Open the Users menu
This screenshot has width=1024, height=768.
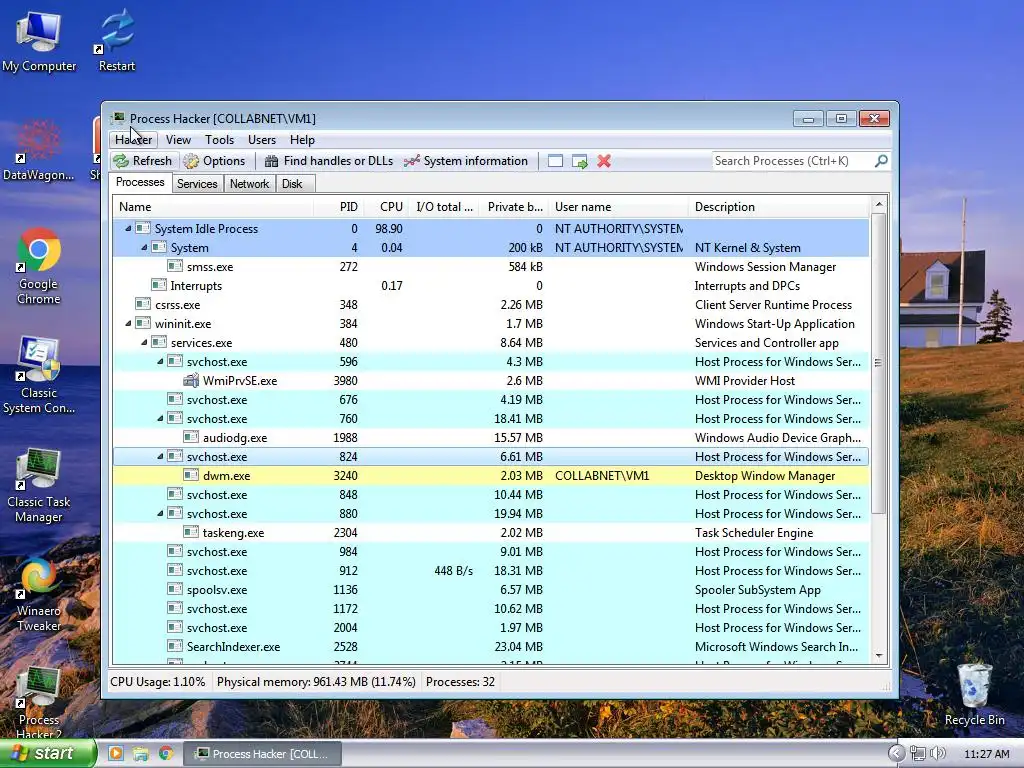click(x=262, y=140)
